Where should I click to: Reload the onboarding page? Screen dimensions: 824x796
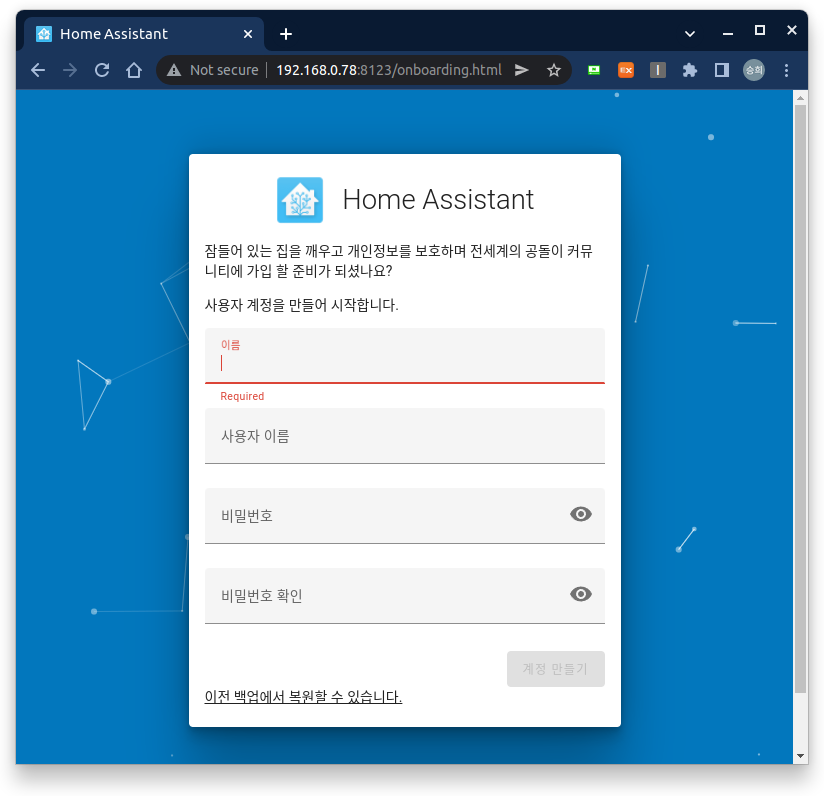pyautogui.click(x=102, y=70)
